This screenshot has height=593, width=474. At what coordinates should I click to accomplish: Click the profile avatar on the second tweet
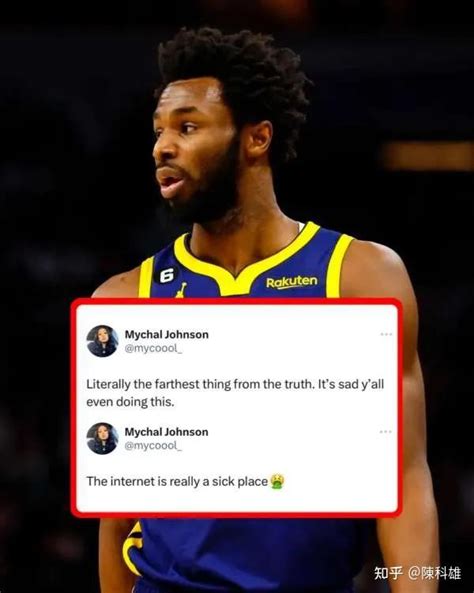[x=102, y=438]
